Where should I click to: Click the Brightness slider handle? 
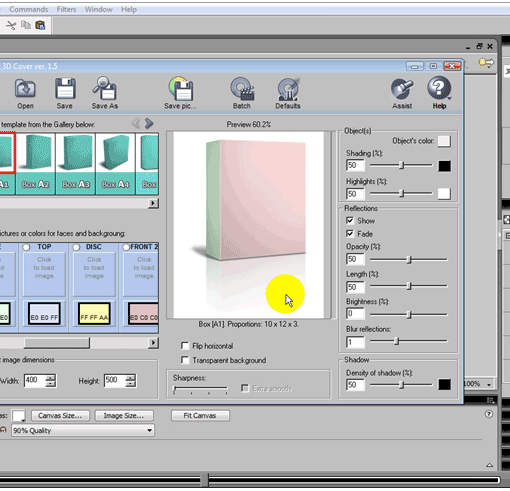(409, 314)
